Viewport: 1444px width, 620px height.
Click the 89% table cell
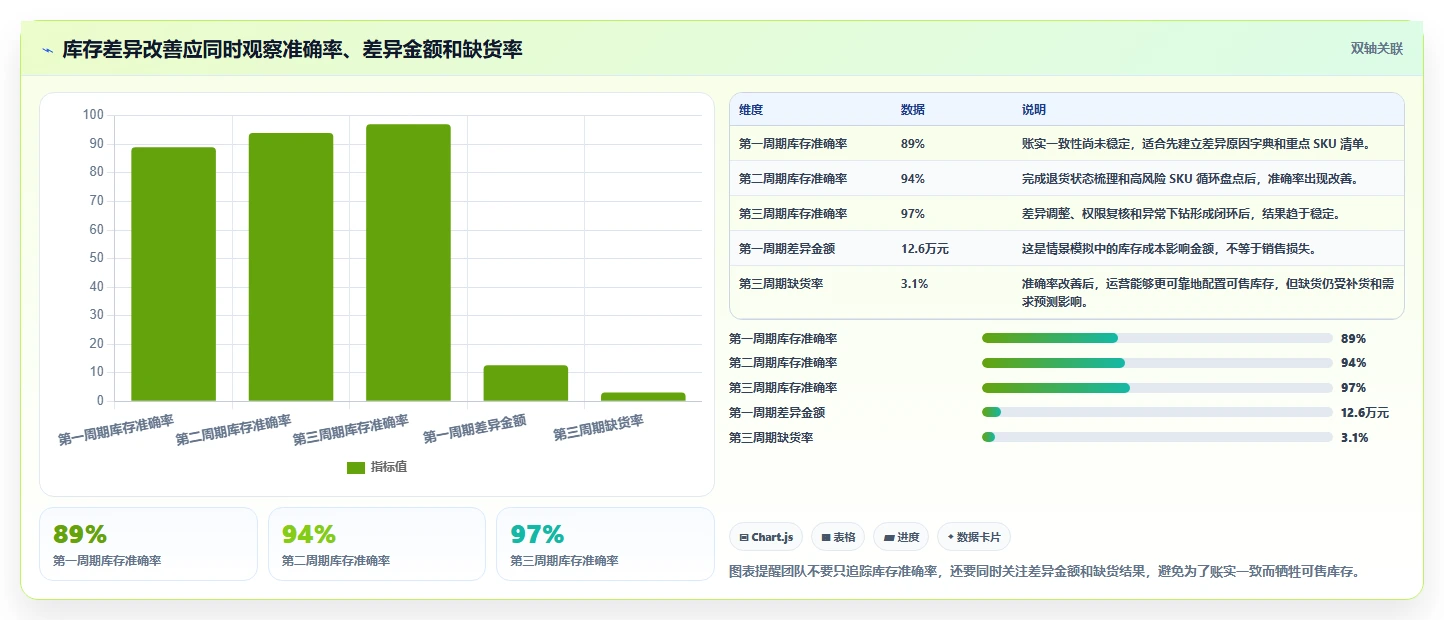(x=913, y=144)
